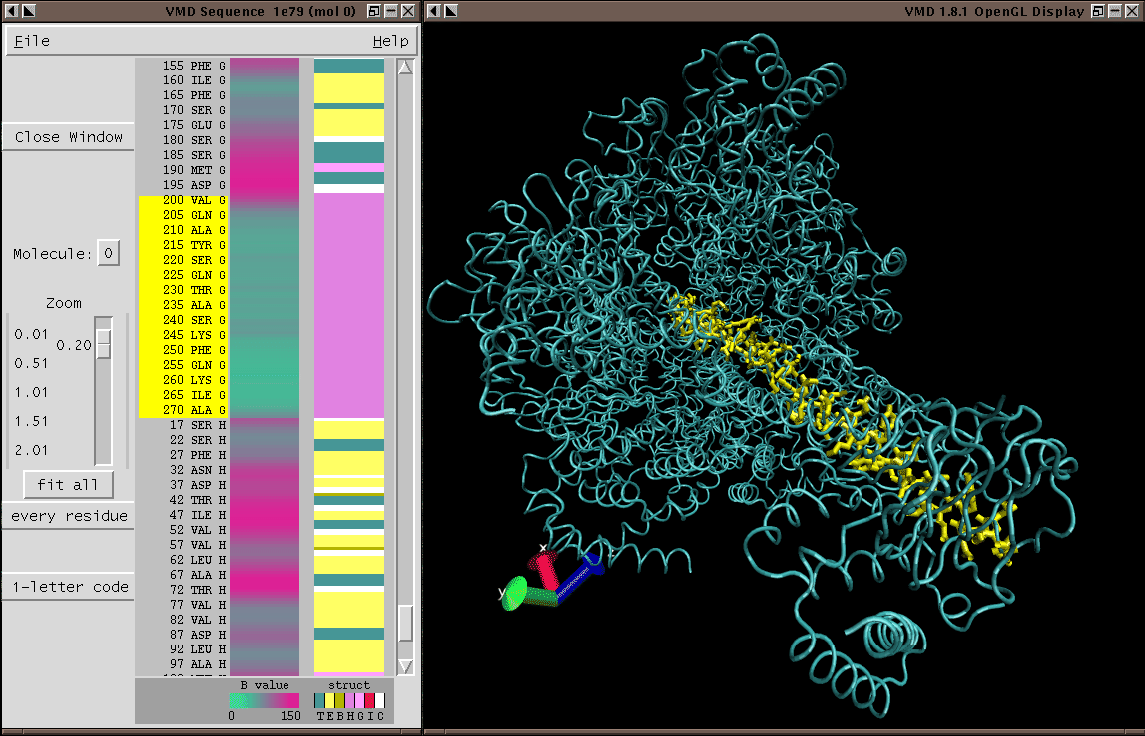Click the teal T struct legend swatch

click(320, 700)
